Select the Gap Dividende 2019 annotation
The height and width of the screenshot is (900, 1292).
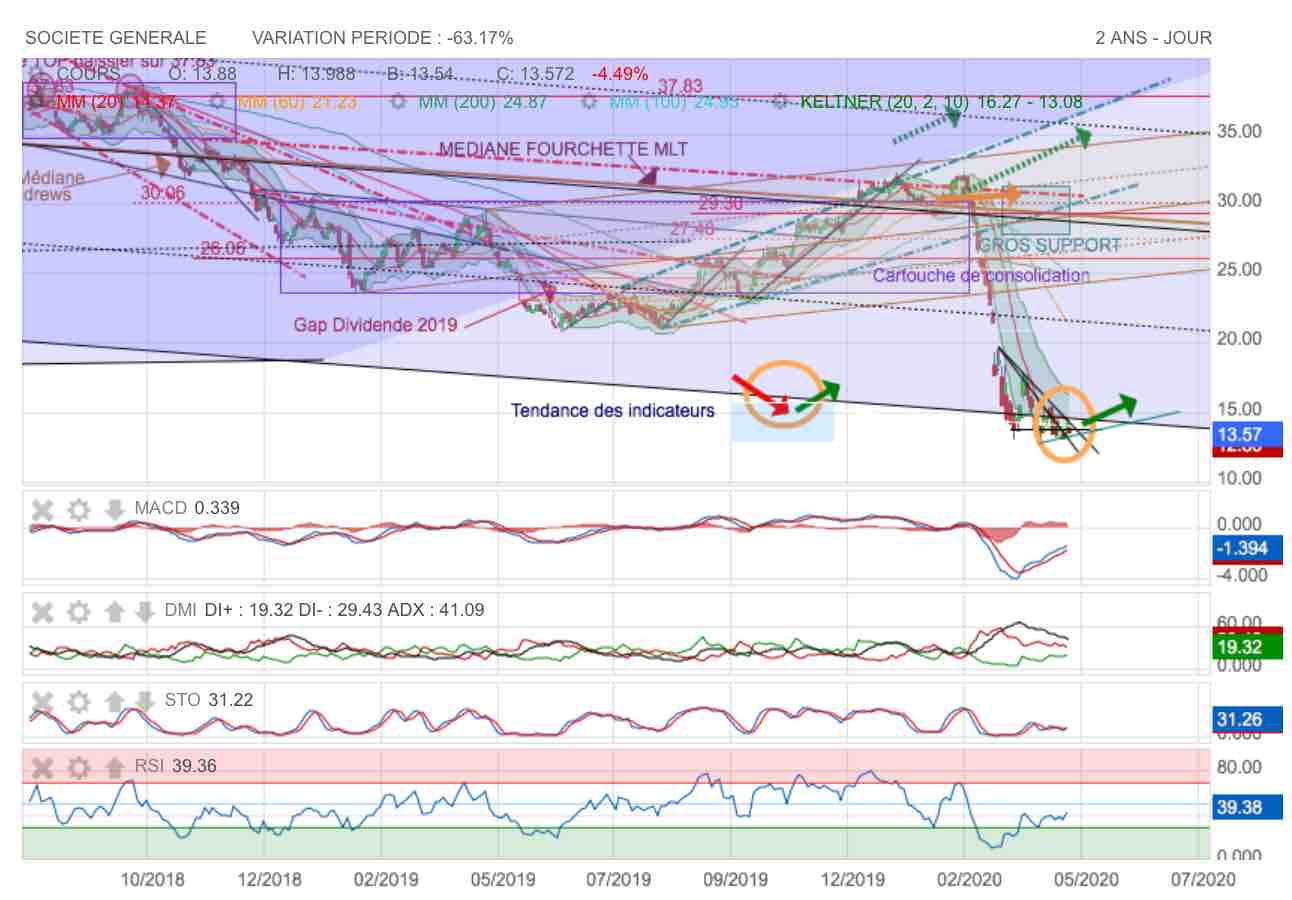point(375,324)
